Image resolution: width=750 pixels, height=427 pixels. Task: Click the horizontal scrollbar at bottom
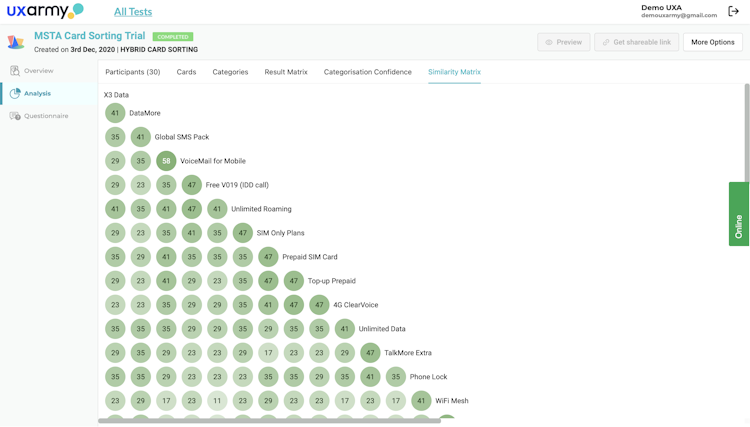click(x=270, y=421)
